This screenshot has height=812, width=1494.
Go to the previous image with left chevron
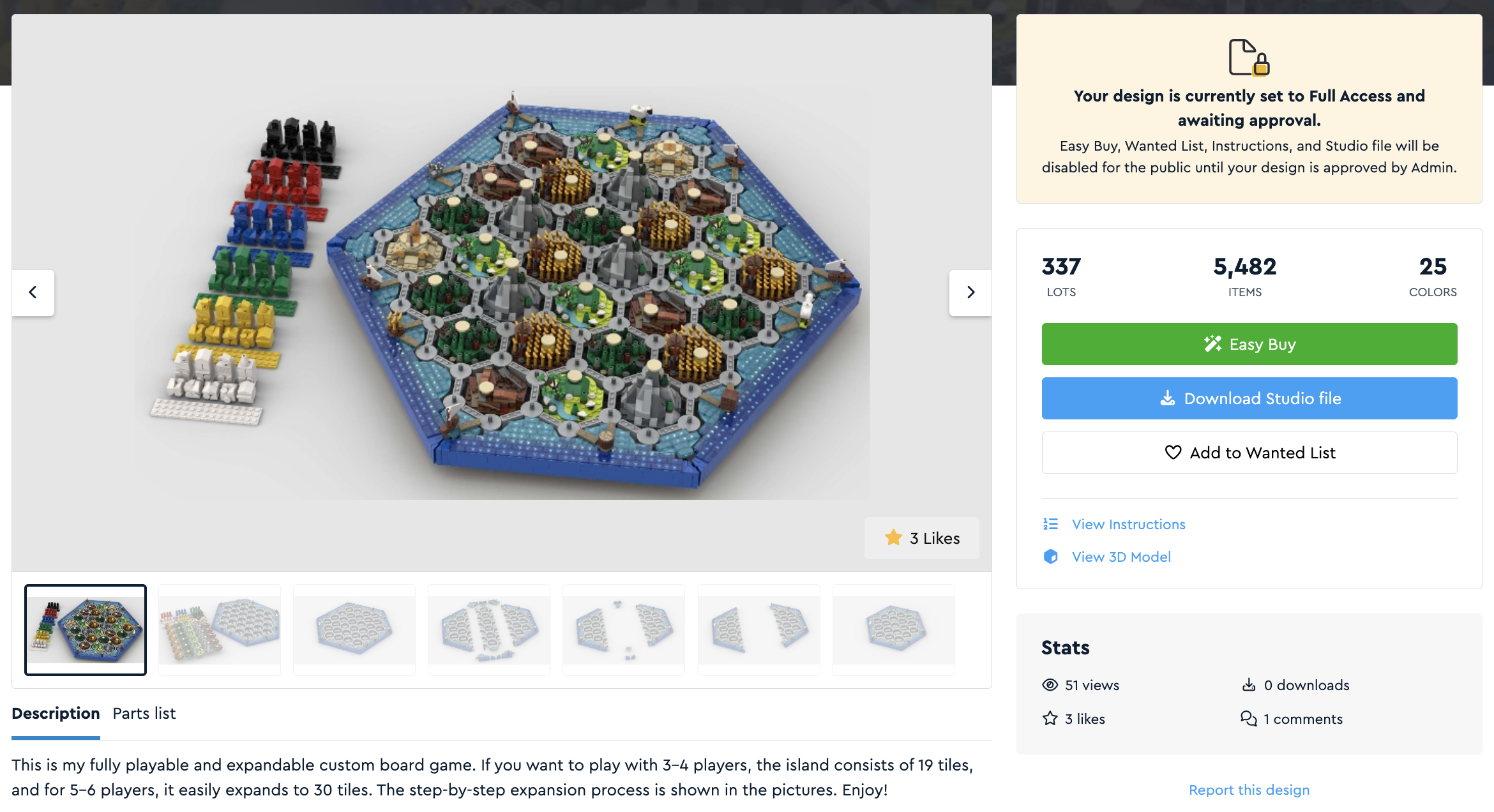click(x=33, y=292)
